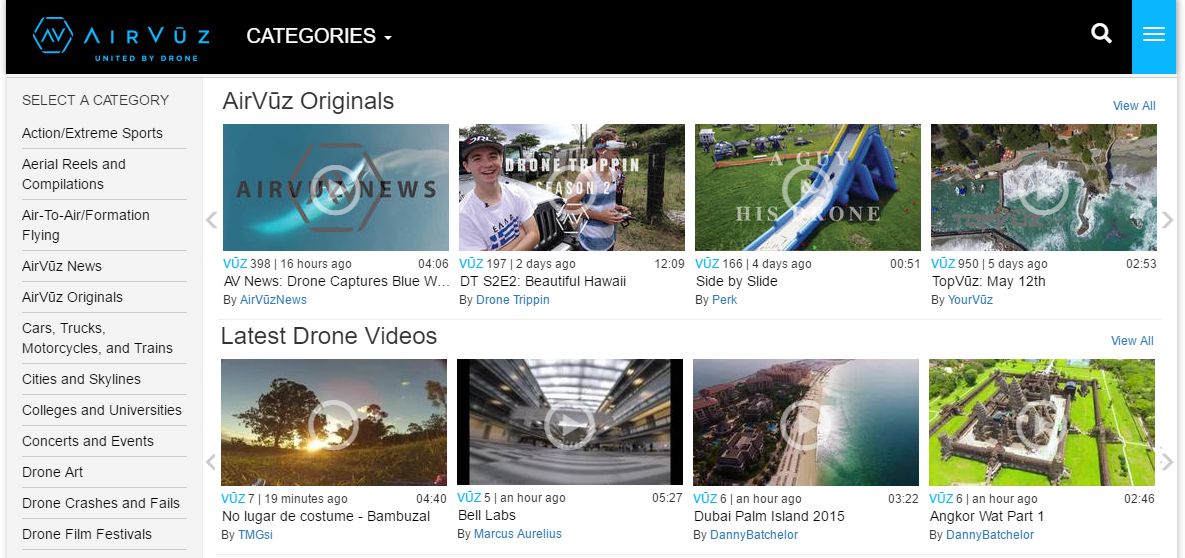Viewport: 1185px width, 558px height.
Task: Select Action/Extreme Sports category
Action: tap(92, 133)
